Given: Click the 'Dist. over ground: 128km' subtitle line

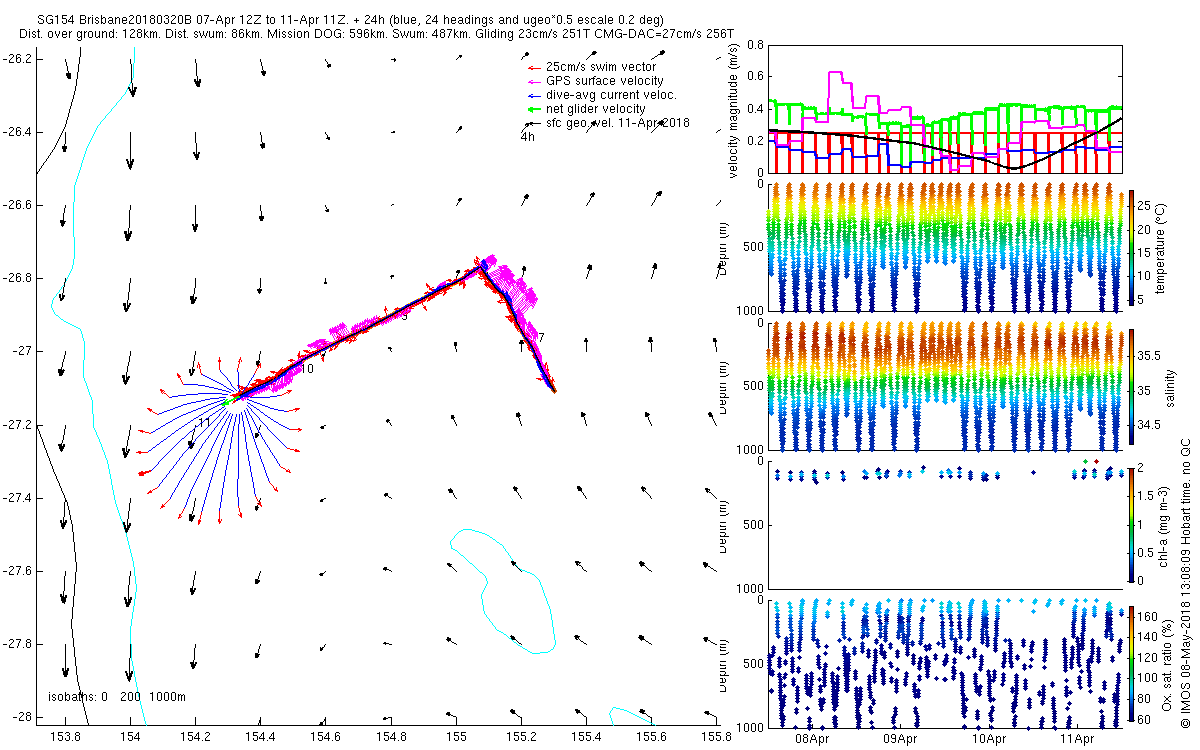Looking at the screenshot, I should (x=377, y=34).
